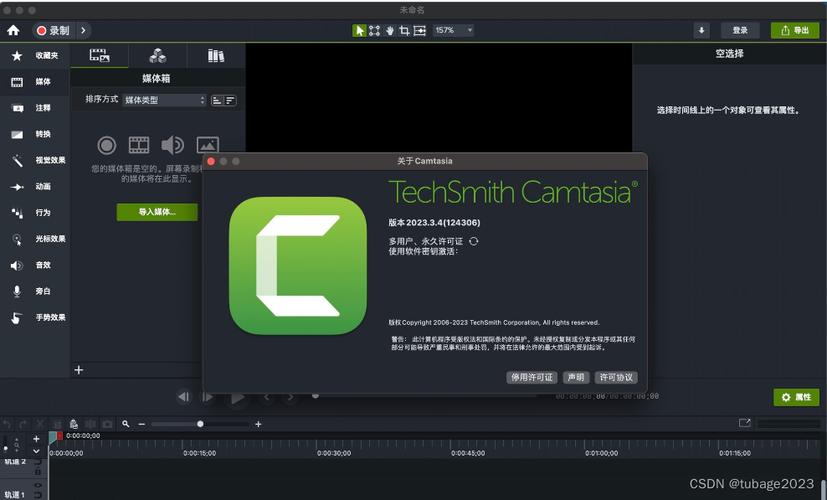Click the refresh icon next to 永久许可证
Viewport: 827px width, 500px height.
click(x=474, y=241)
